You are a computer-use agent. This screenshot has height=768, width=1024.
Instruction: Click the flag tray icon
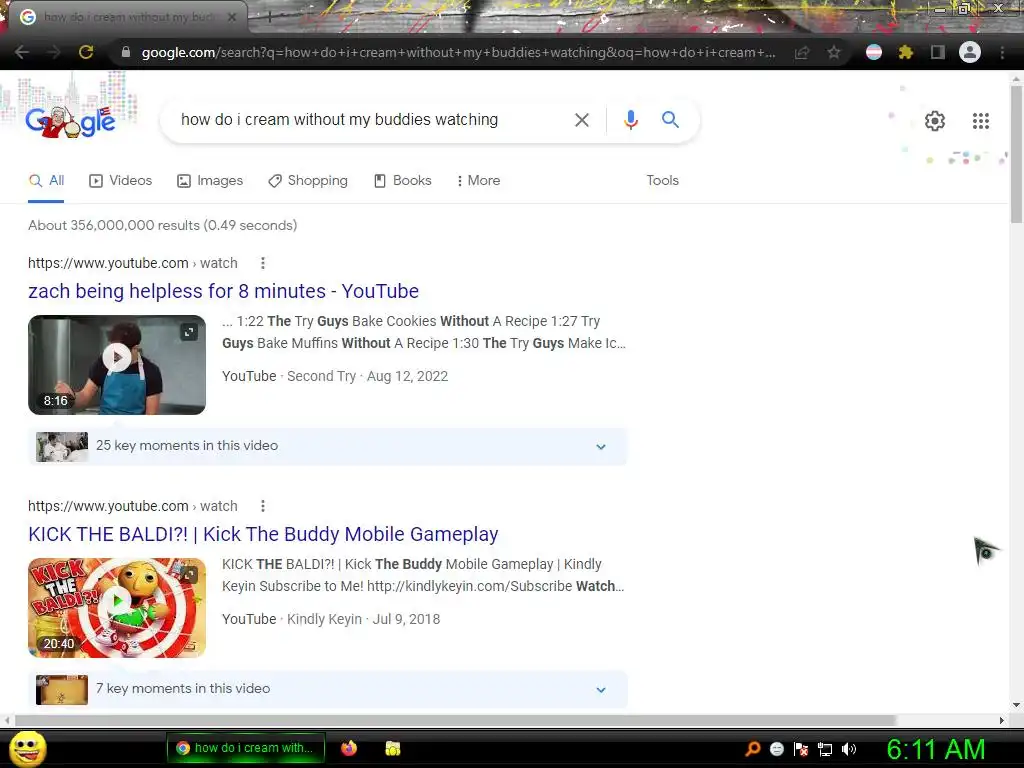[x=801, y=749]
